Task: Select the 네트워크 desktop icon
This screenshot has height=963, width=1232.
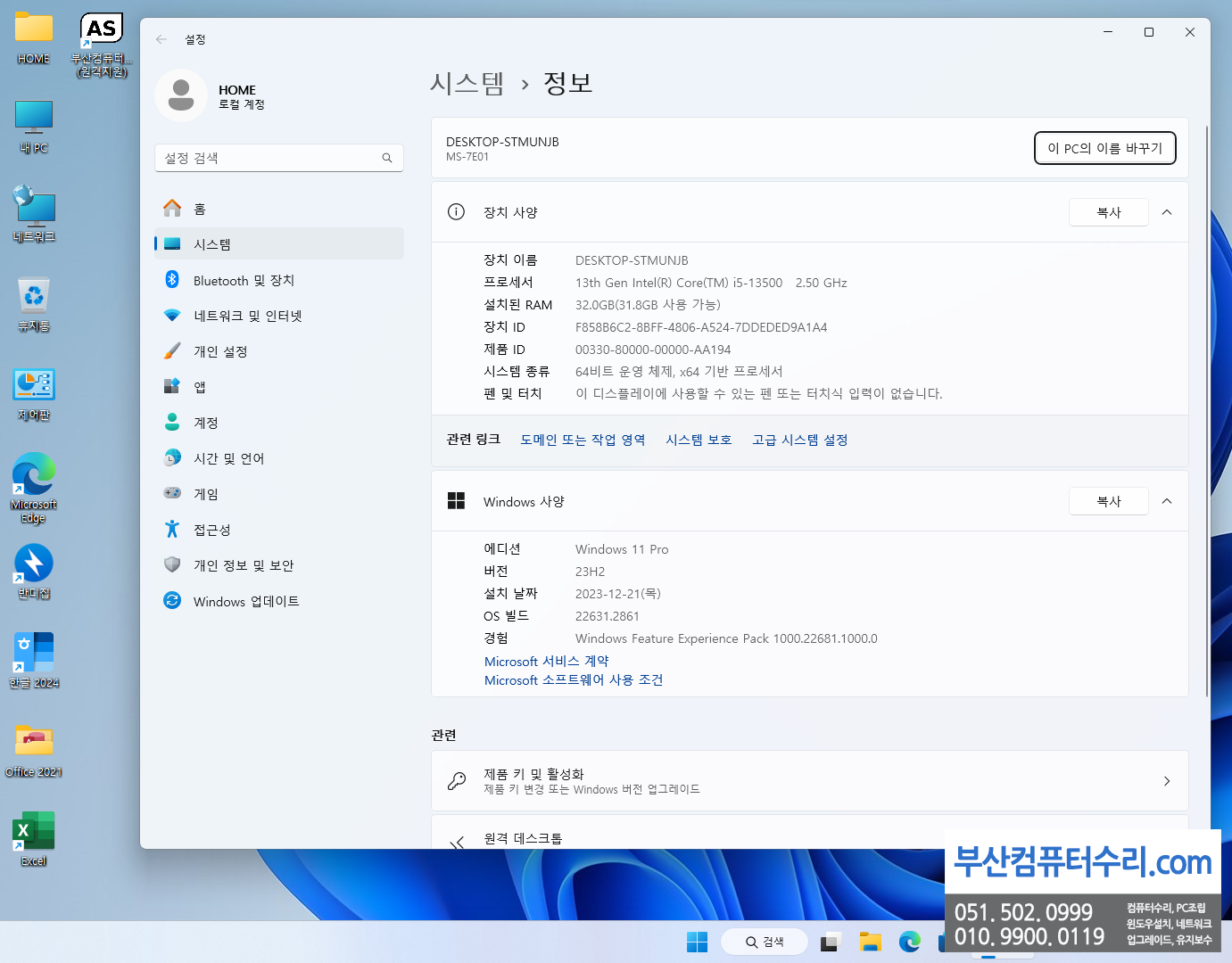Action: click(x=34, y=214)
